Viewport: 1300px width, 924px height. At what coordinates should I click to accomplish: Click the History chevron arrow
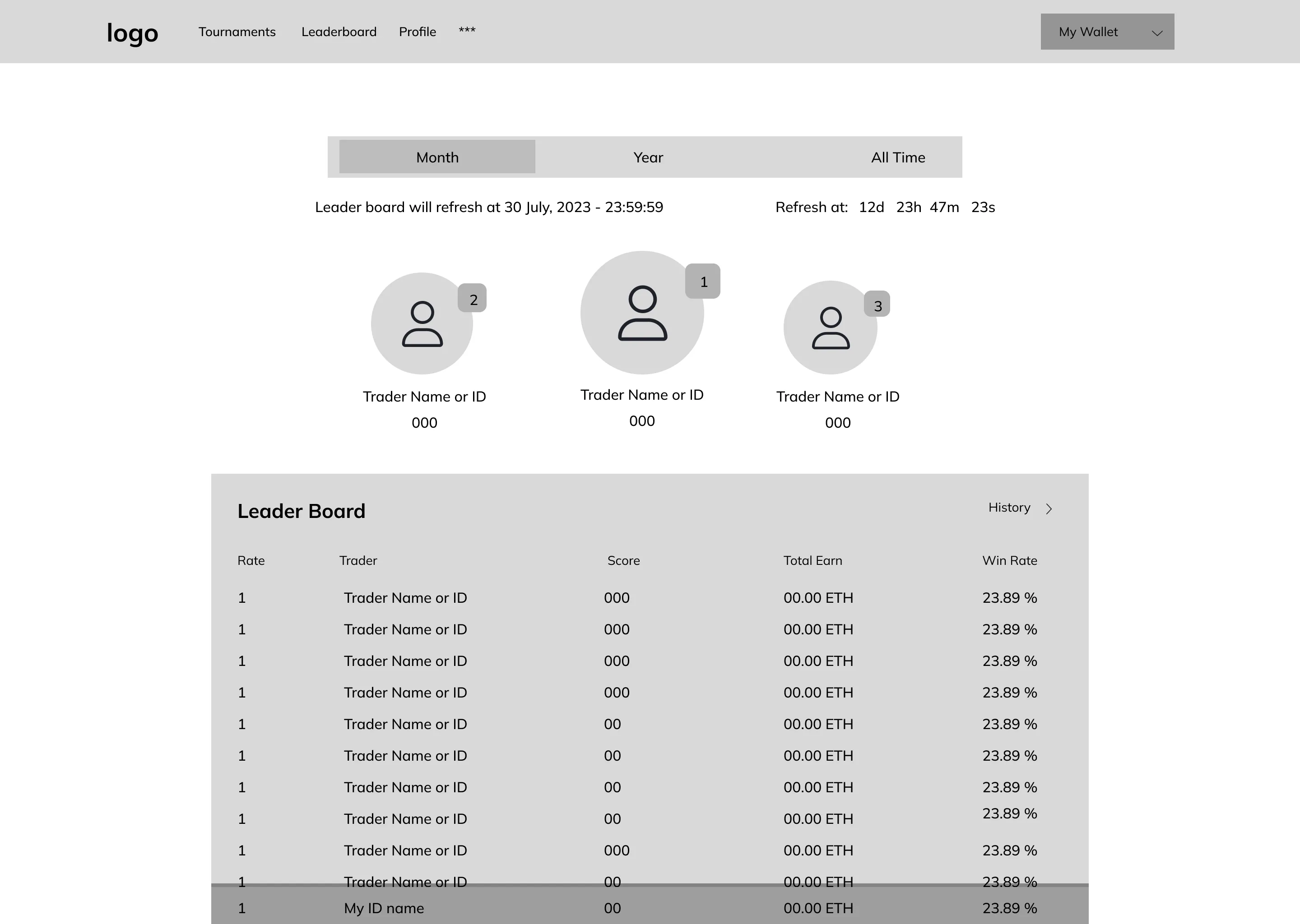(x=1049, y=508)
